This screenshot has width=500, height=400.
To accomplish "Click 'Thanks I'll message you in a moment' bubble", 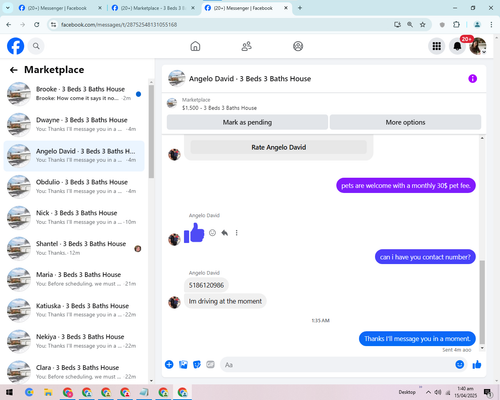I will coord(417,339).
